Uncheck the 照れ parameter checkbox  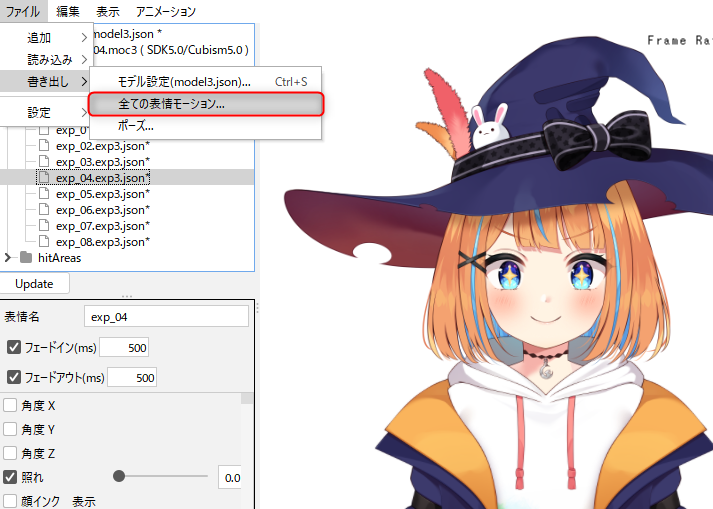click(10, 477)
